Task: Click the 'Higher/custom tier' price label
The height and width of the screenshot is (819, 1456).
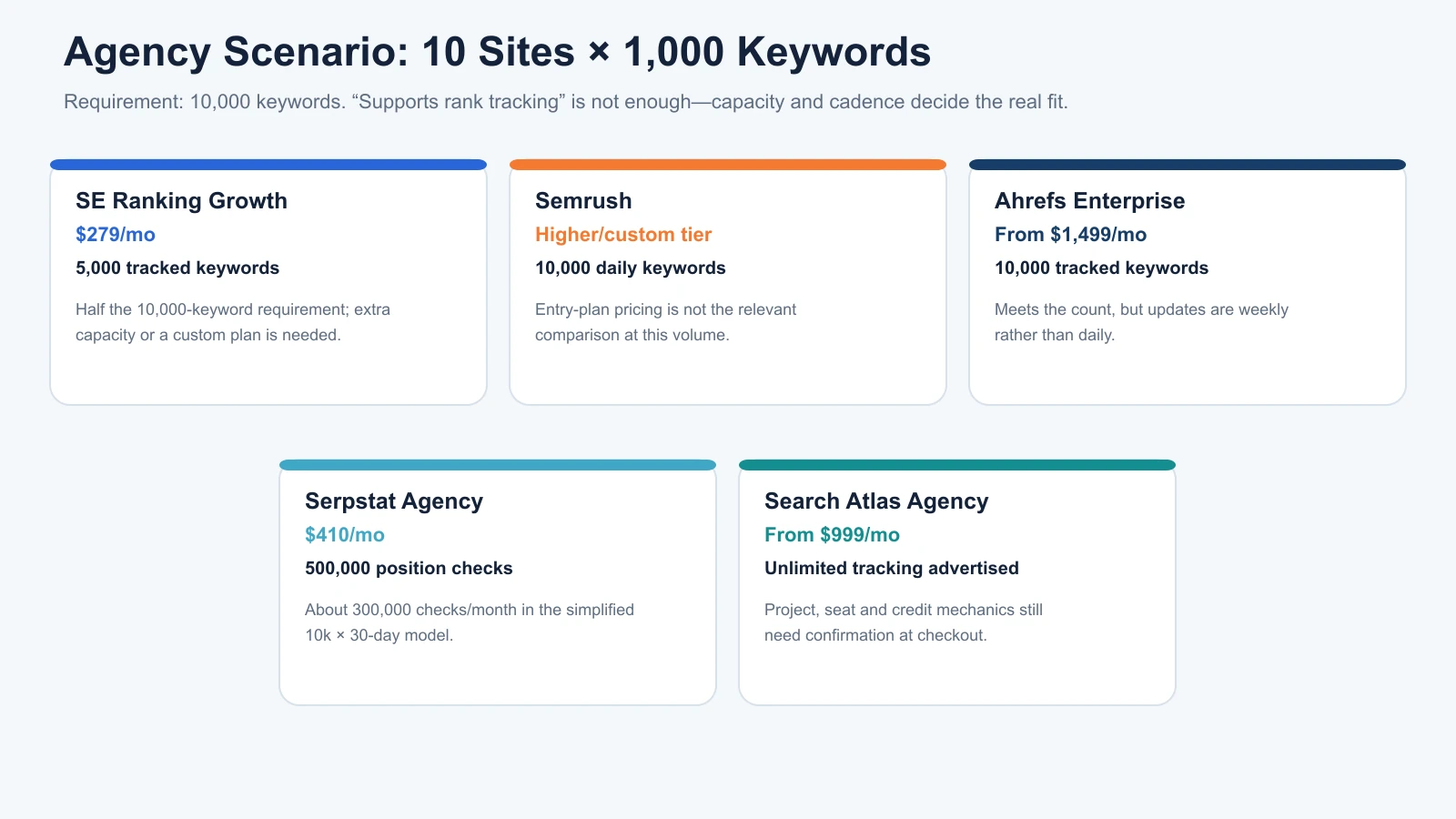Action: click(623, 234)
